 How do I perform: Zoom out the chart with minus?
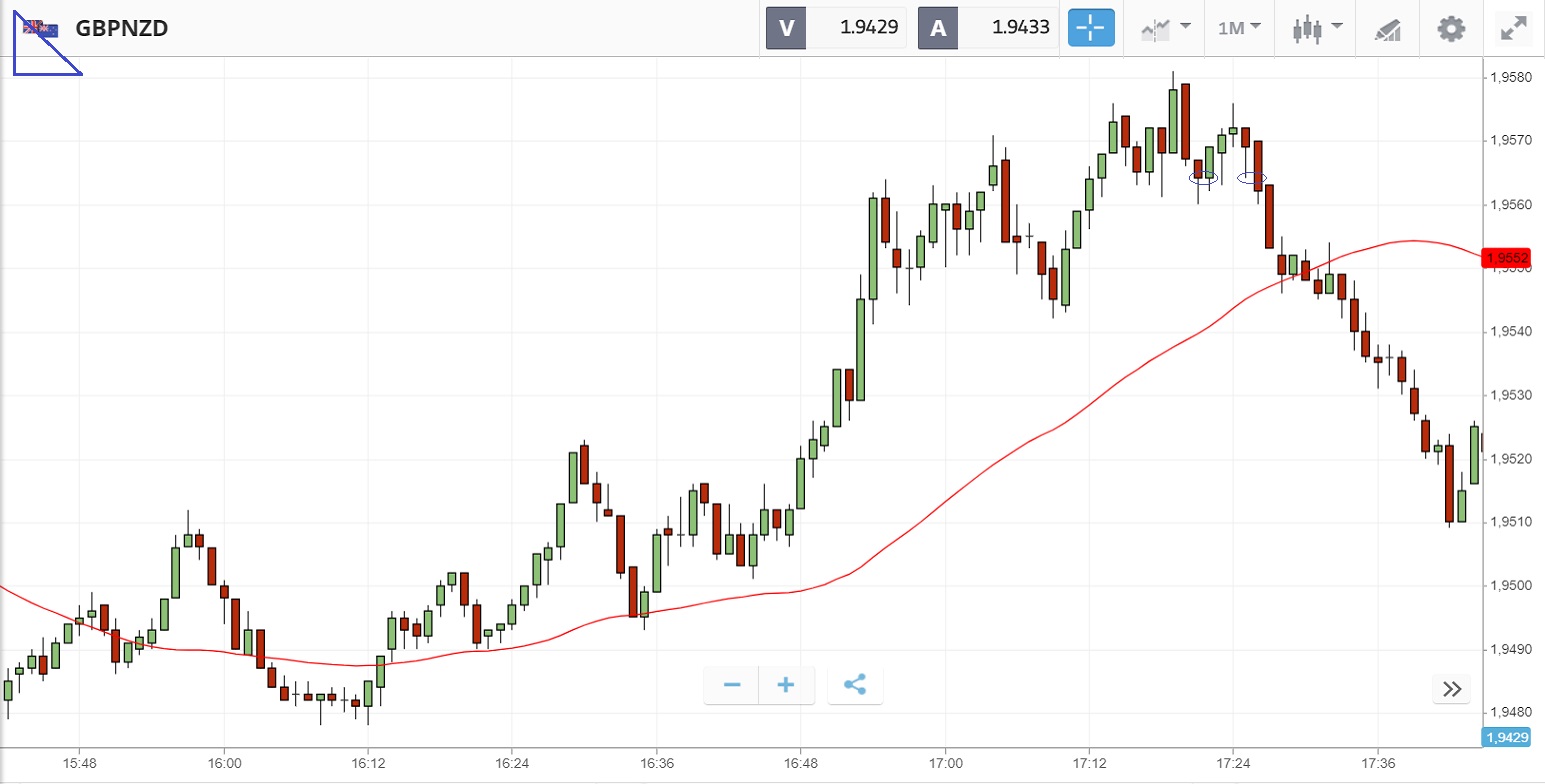coord(732,685)
